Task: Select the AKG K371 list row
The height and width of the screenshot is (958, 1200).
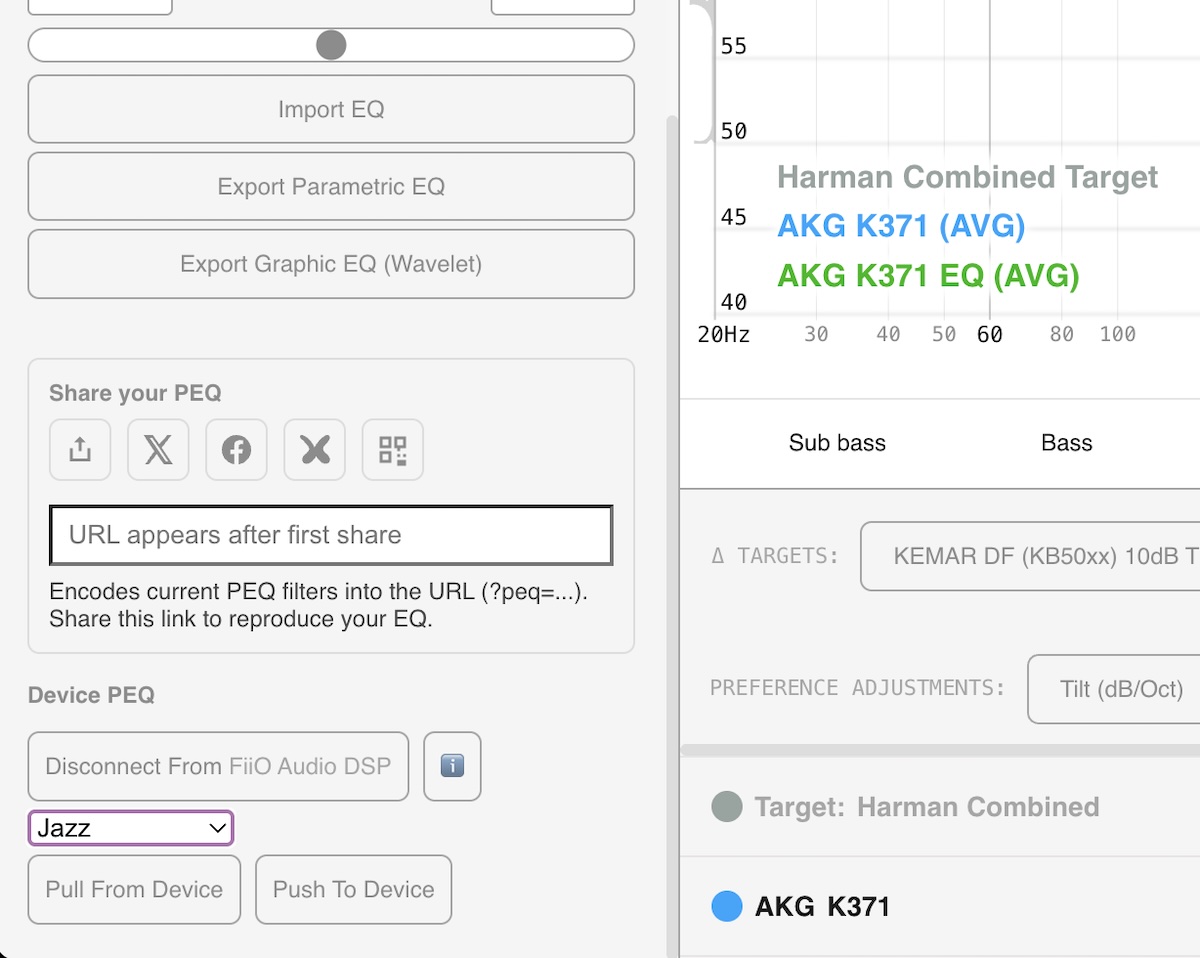Action: click(940, 907)
